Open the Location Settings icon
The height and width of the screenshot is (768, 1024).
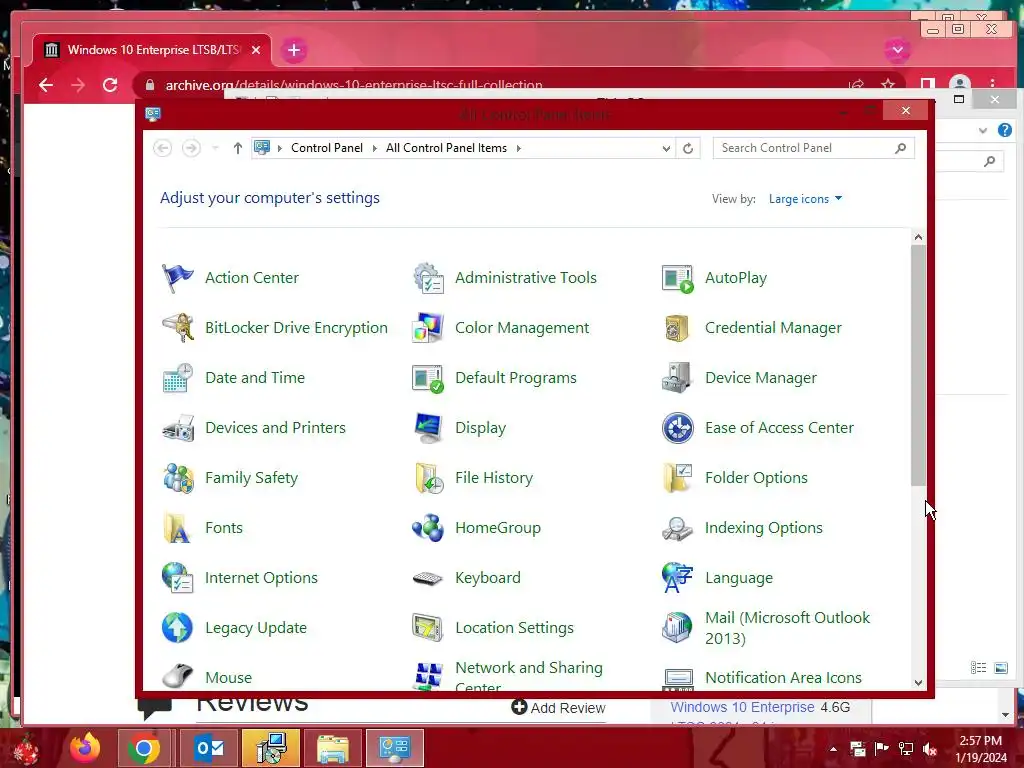tap(428, 628)
